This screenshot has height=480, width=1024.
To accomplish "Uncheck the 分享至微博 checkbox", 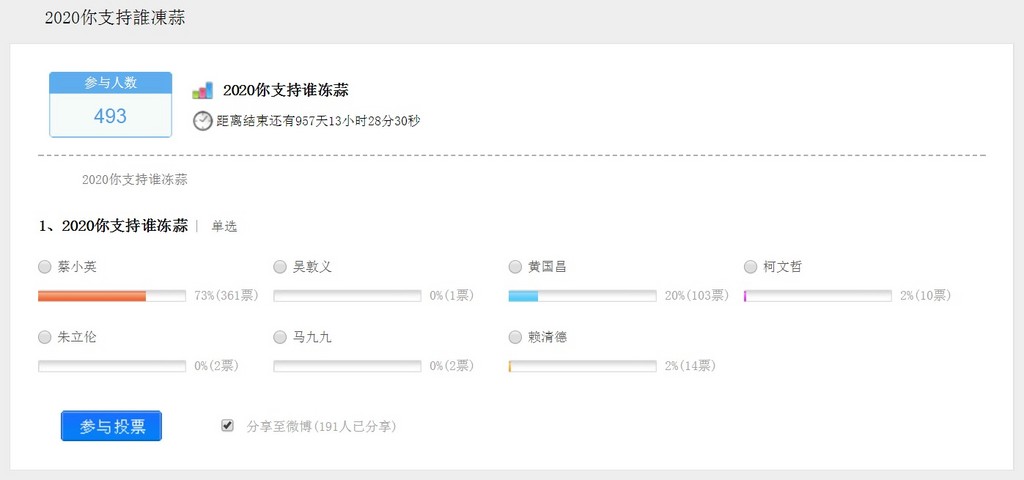I will pyautogui.click(x=228, y=426).
